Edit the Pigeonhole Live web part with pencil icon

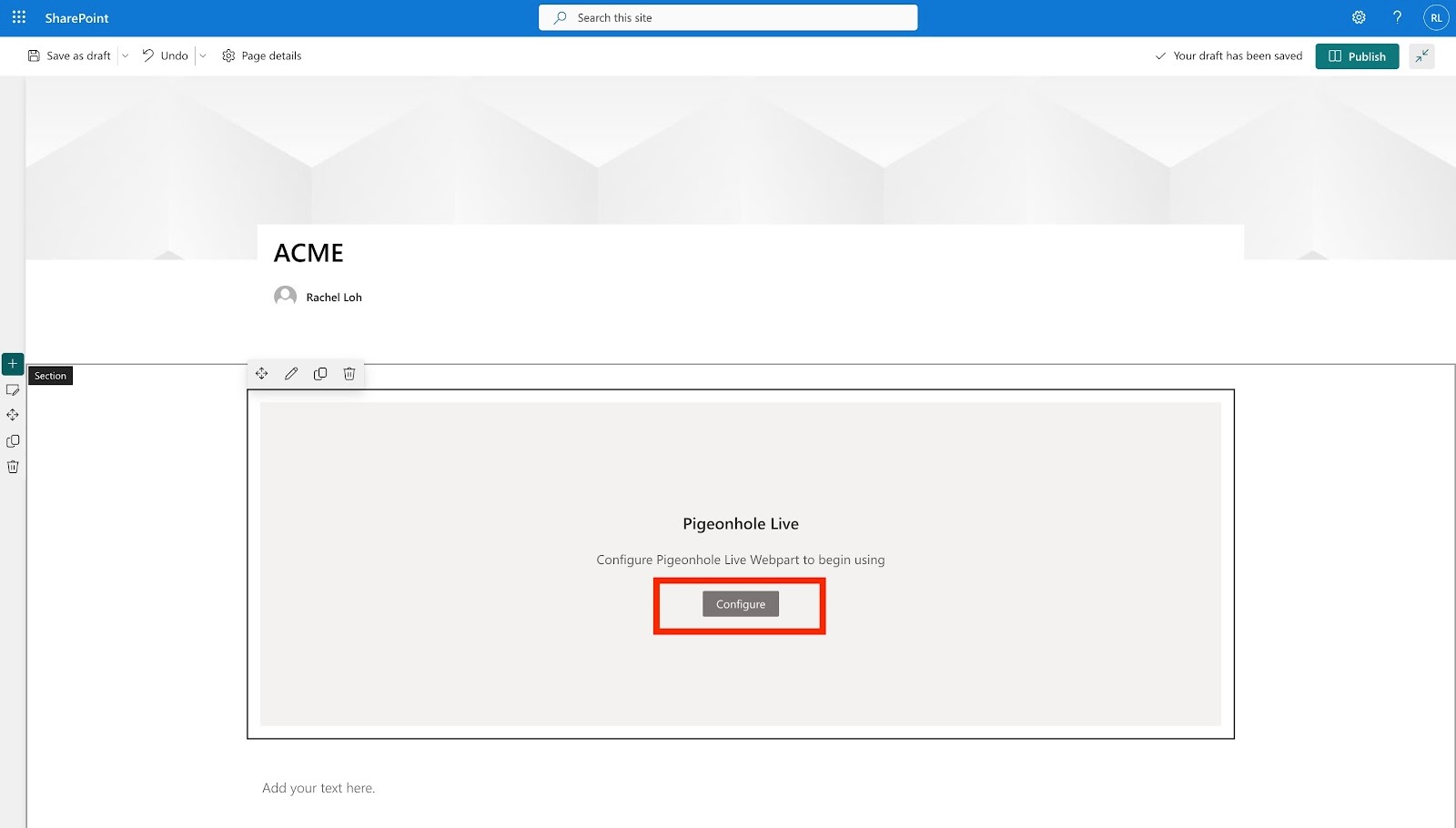click(x=291, y=373)
